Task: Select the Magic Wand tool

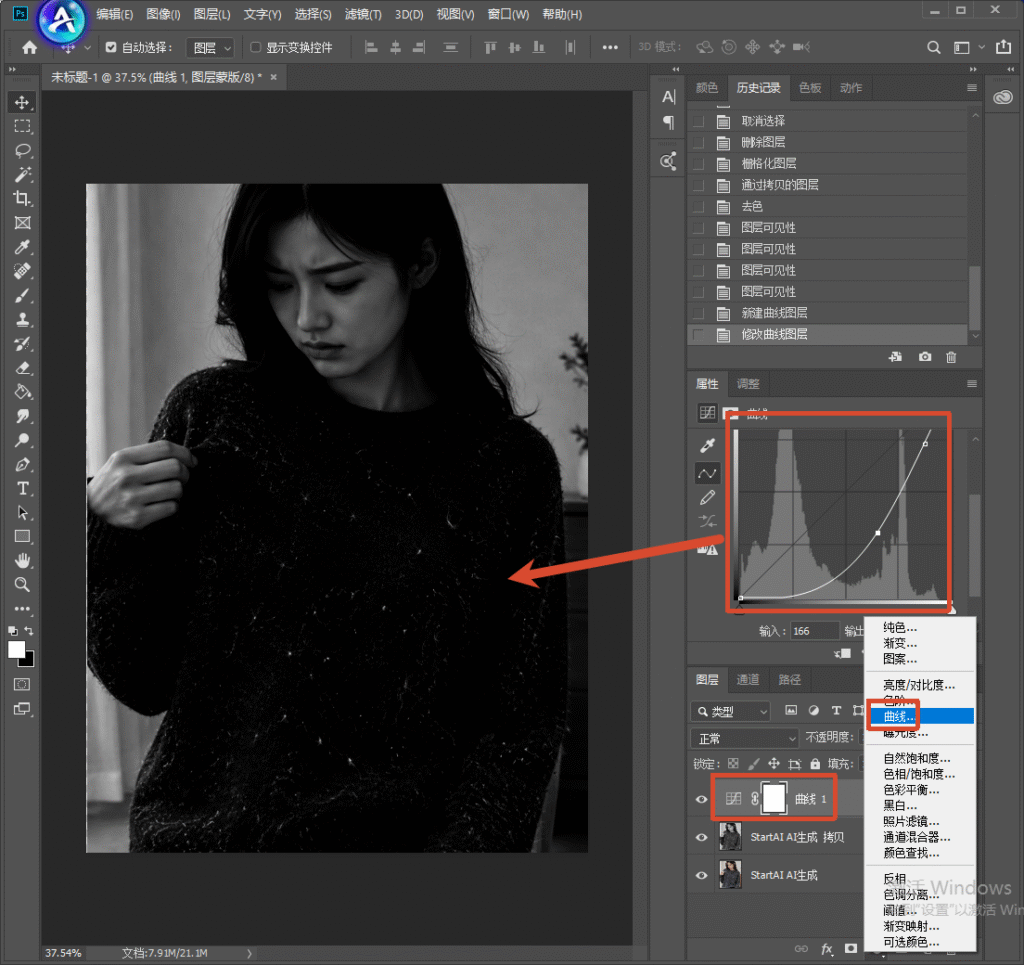Action: click(x=22, y=174)
